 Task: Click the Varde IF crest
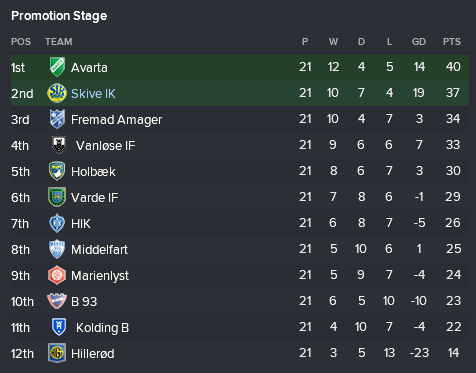click(x=57, y=197)
